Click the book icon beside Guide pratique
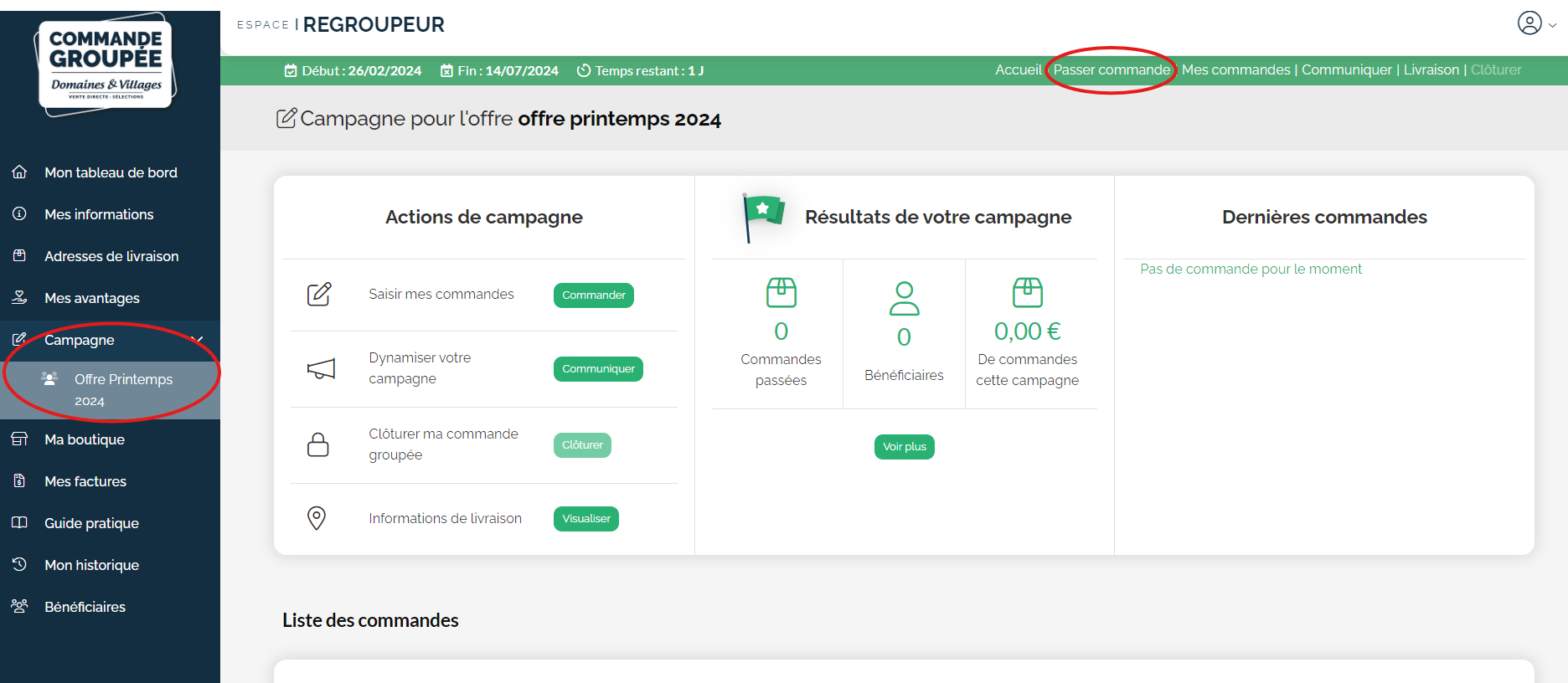 point(19,523)
